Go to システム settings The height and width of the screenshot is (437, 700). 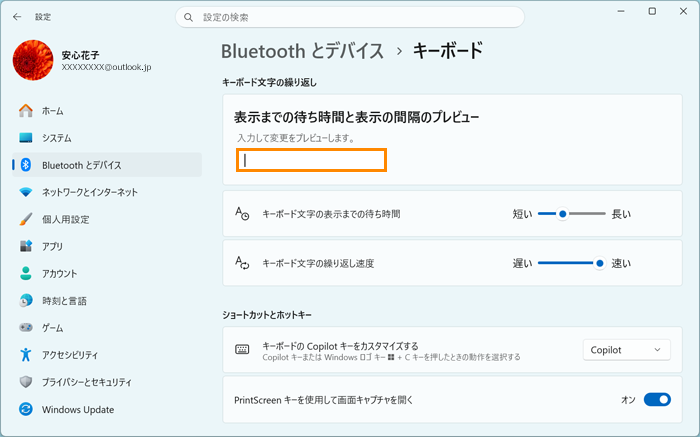(x=107, y=138)
